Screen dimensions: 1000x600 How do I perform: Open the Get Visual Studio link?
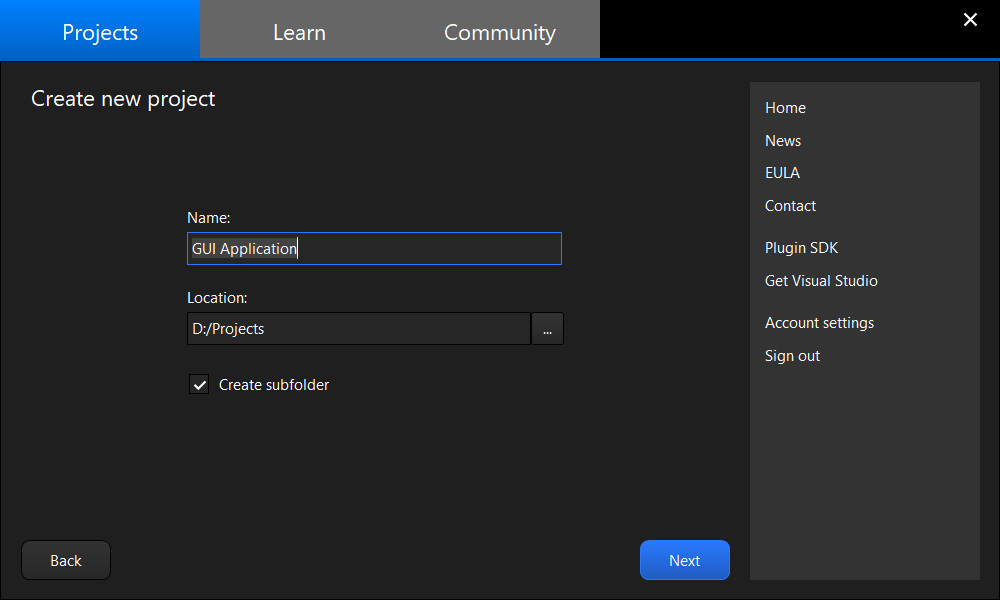[x=821, y=280]
